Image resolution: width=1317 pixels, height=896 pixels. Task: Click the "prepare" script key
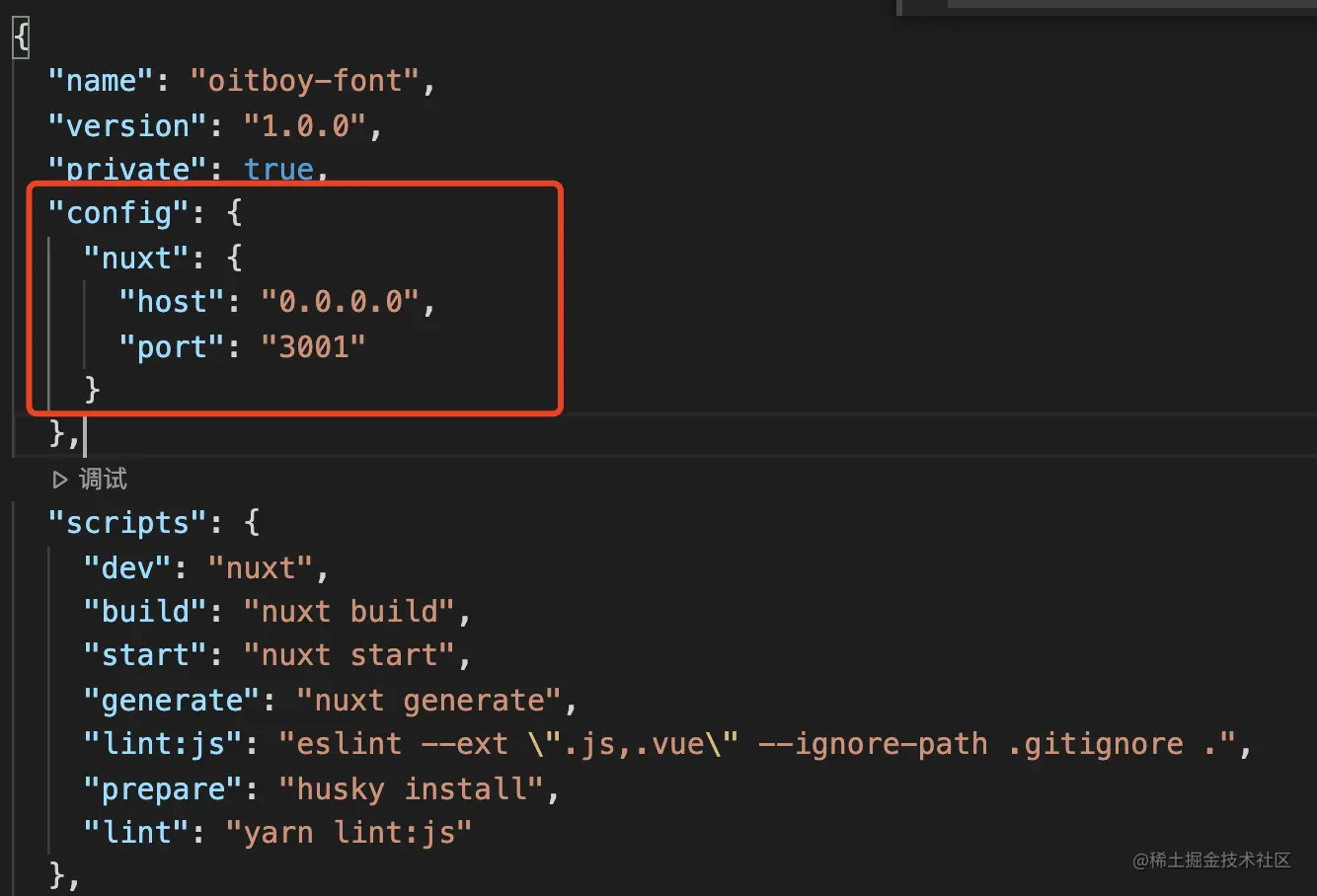pyautogui.click(x=164, y=788)
